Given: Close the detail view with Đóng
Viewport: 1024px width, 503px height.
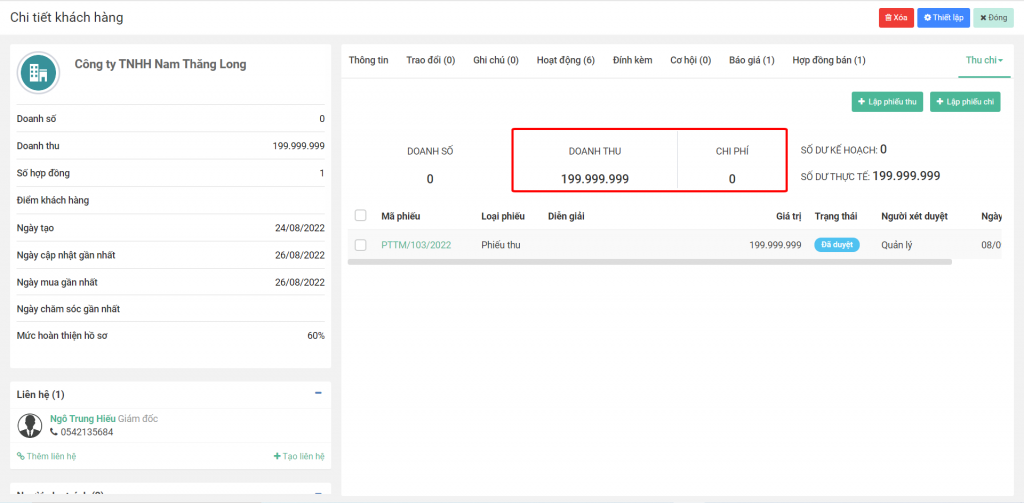Looking at the screenshot, I should point(992,18).
